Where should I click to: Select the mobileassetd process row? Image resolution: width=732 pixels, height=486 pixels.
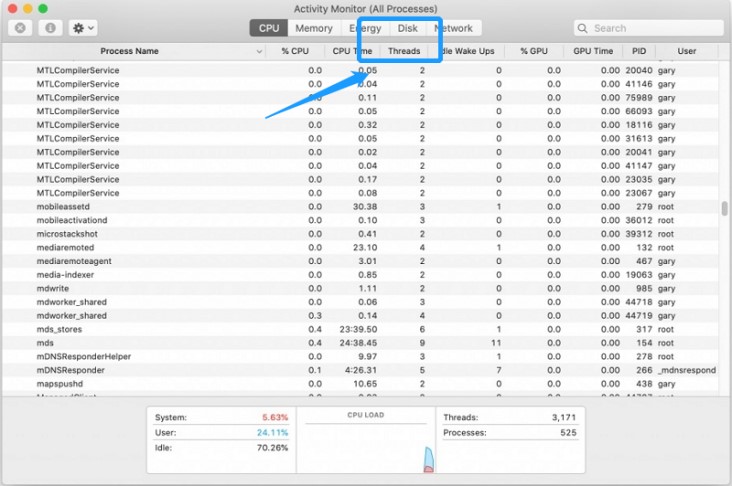[x=360, y=207]
